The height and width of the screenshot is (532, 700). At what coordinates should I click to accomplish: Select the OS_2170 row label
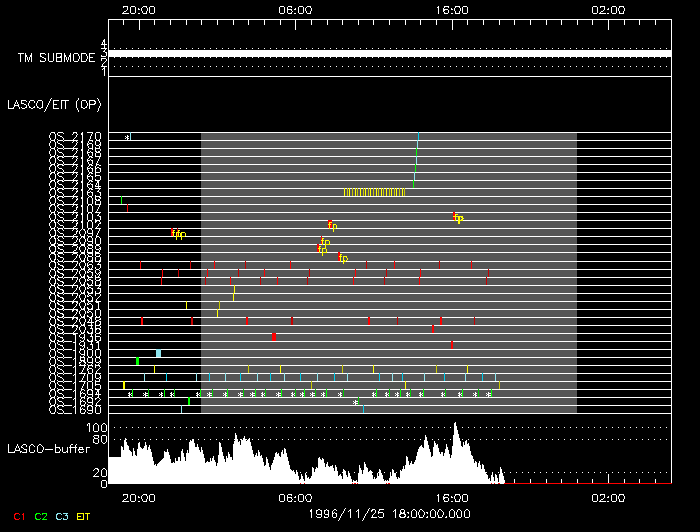coord(75,136)
